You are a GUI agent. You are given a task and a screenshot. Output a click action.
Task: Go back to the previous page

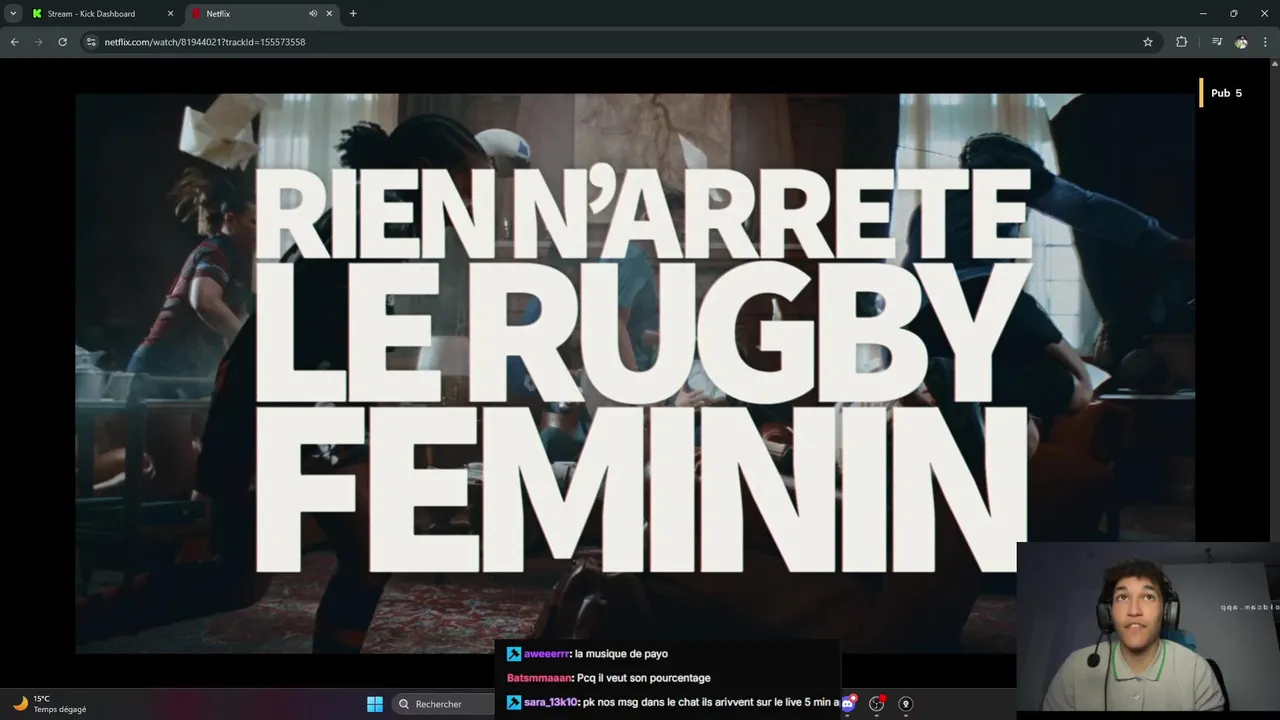15,42
